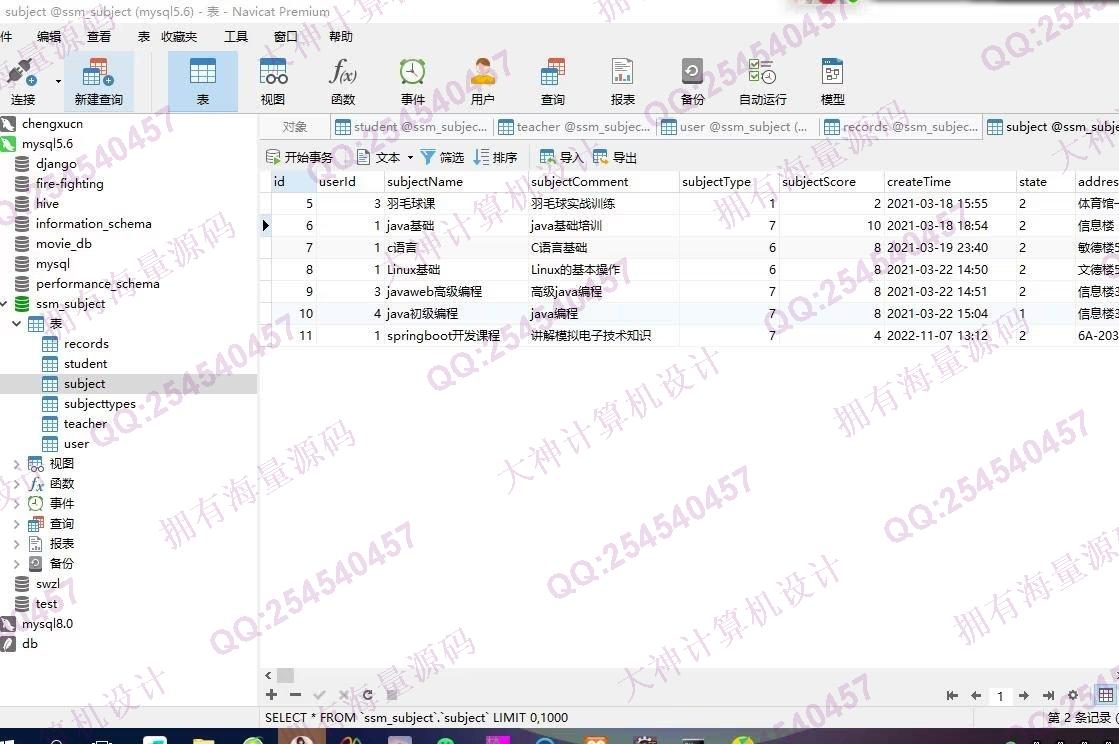Open the 查询 query toolbar icon
The image size is (1119, 744).
pyautogui.click(x=552, y=81)
